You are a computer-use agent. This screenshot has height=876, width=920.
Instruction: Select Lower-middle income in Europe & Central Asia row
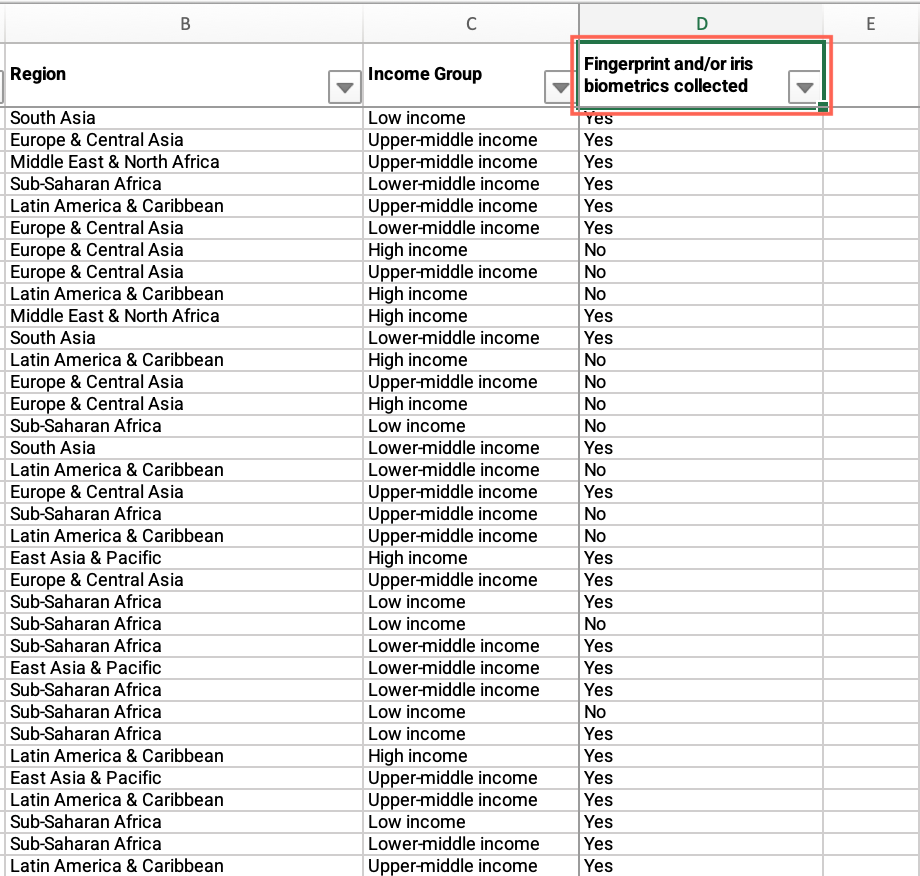[471, 228]
